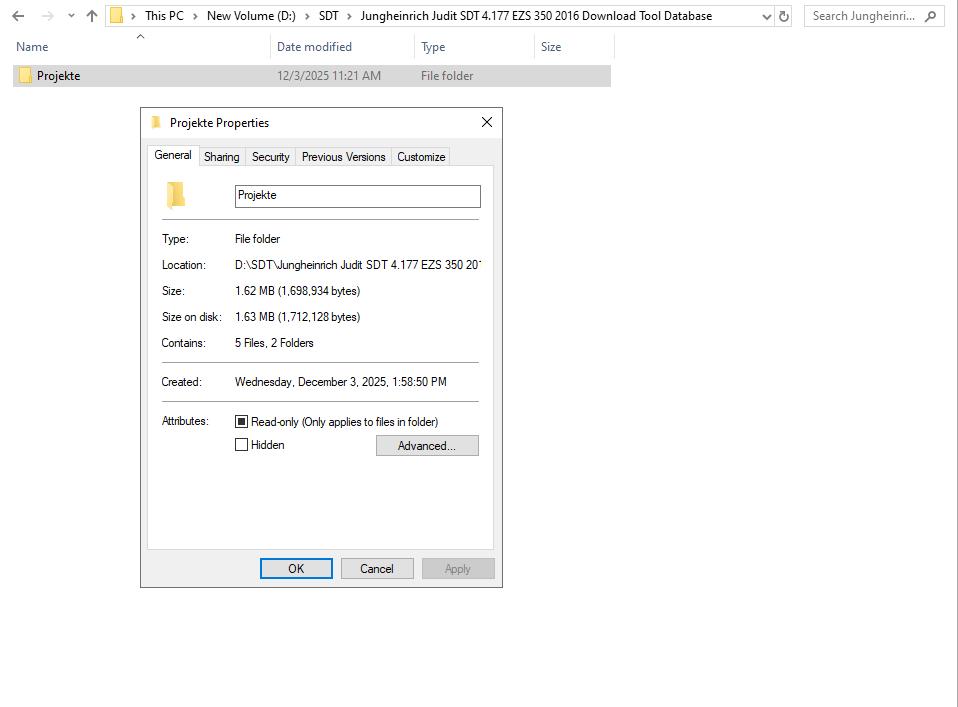Select New Volume (D:) breadcrumb
Screen dimensions: 958x707
pyautogui.click(x=251, y=16)
